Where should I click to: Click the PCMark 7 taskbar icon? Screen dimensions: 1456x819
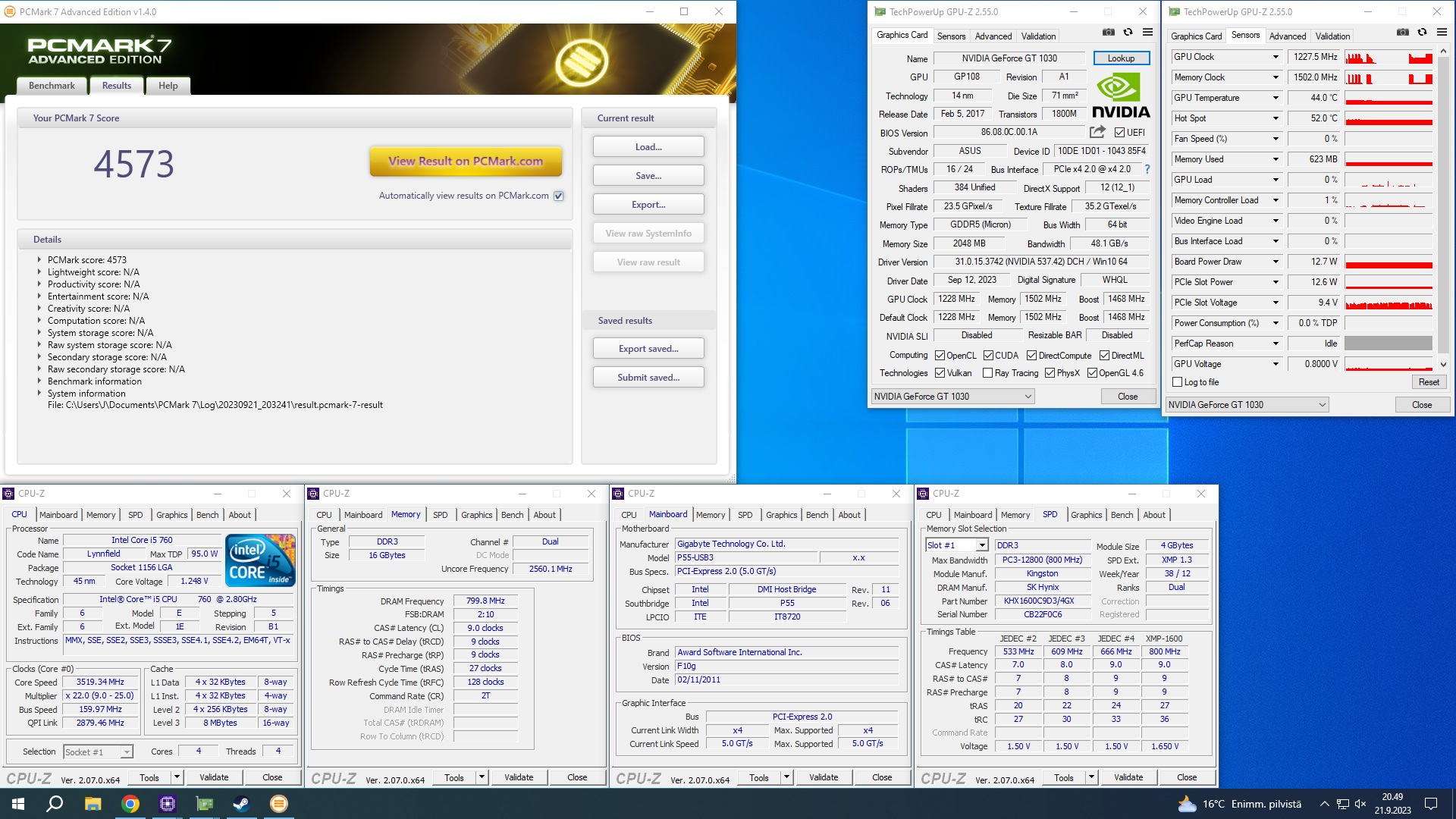pos(278,804)
